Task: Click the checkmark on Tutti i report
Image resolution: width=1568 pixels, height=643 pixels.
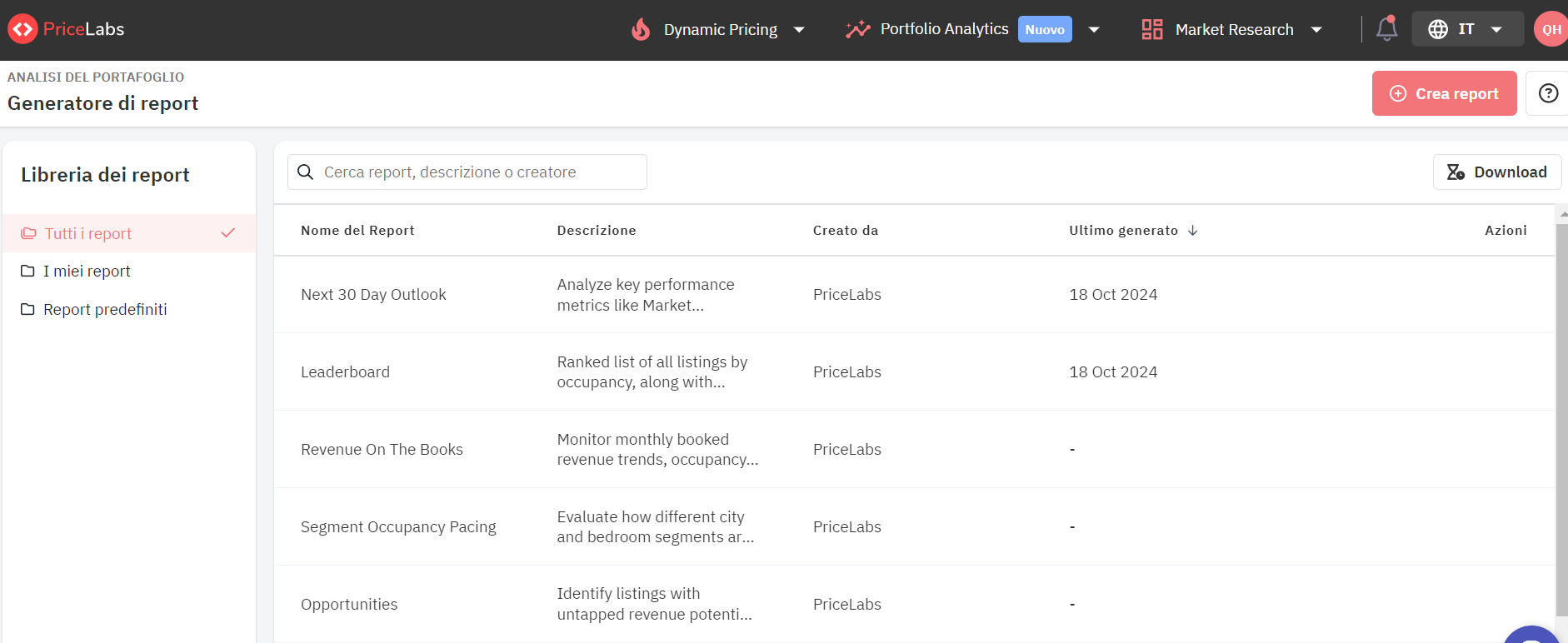Action: tap(228, 233)
